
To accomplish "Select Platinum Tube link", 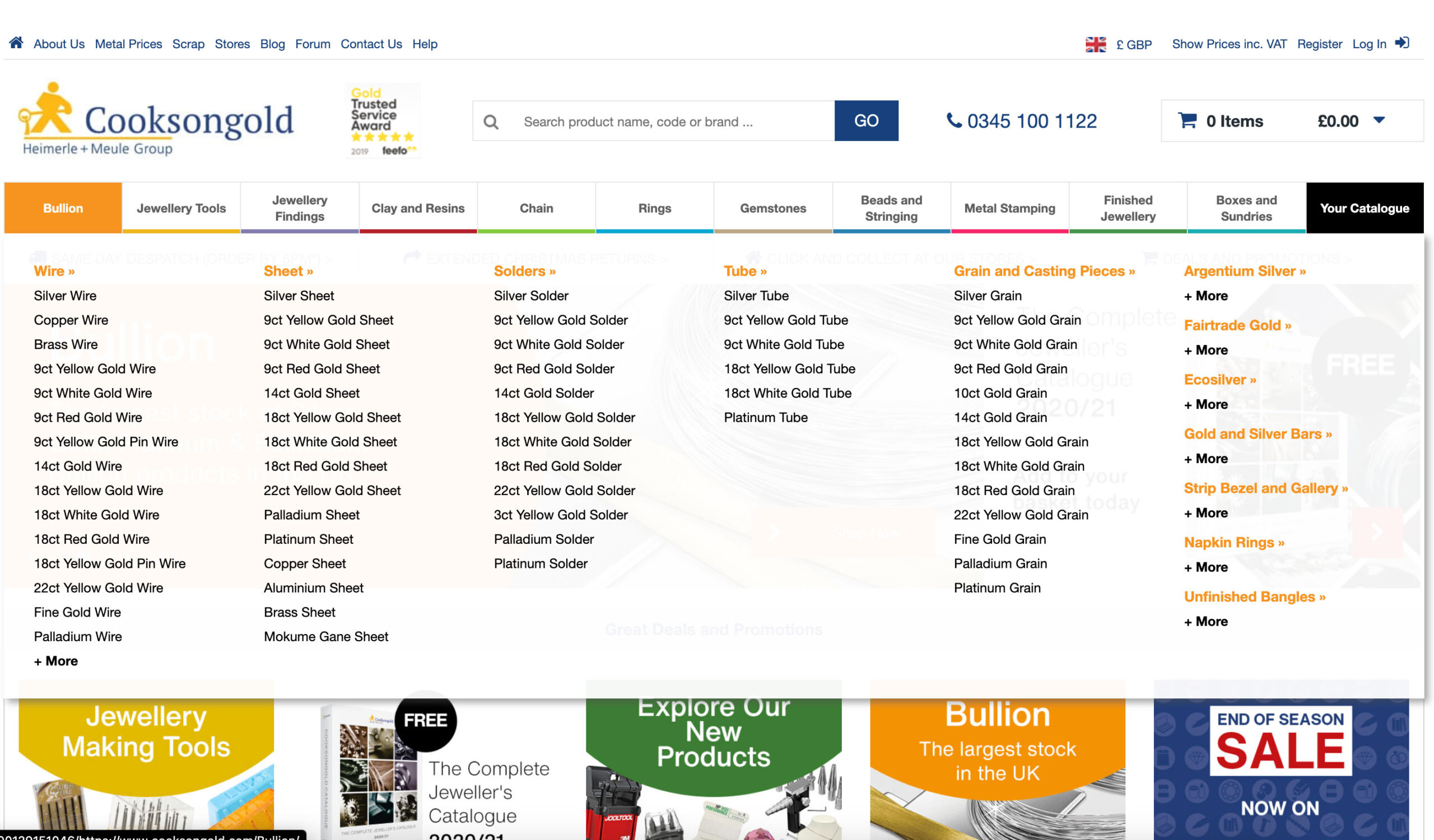I will click(766, 417).
